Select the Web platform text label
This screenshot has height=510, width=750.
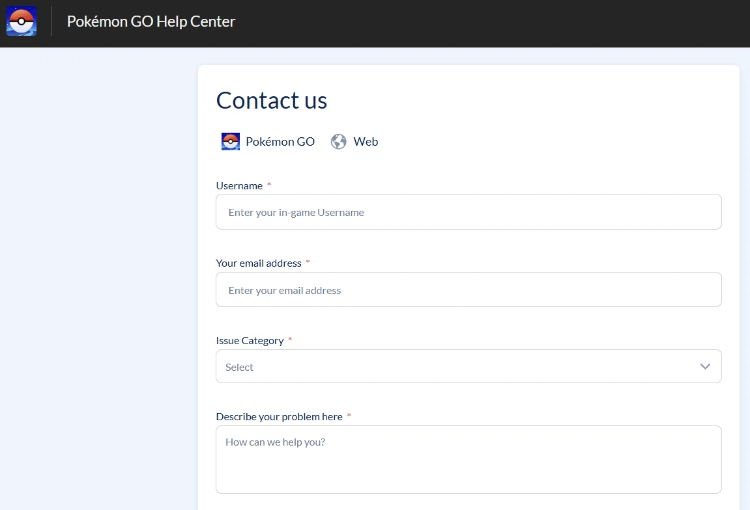coord(366,142)
